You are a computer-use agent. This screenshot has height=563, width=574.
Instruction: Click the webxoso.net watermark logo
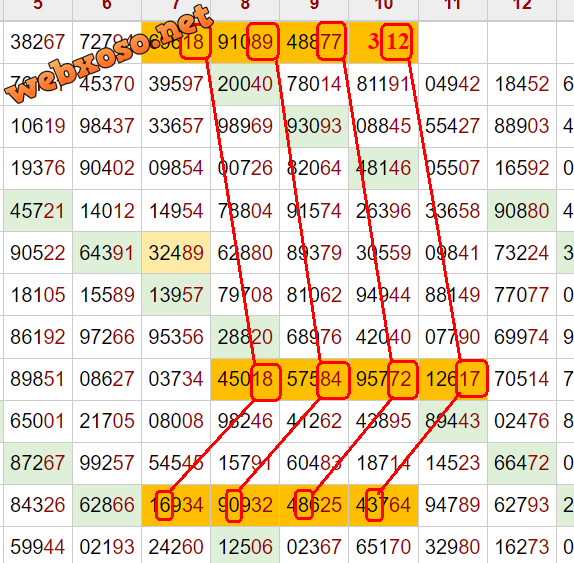click(109, 53)
